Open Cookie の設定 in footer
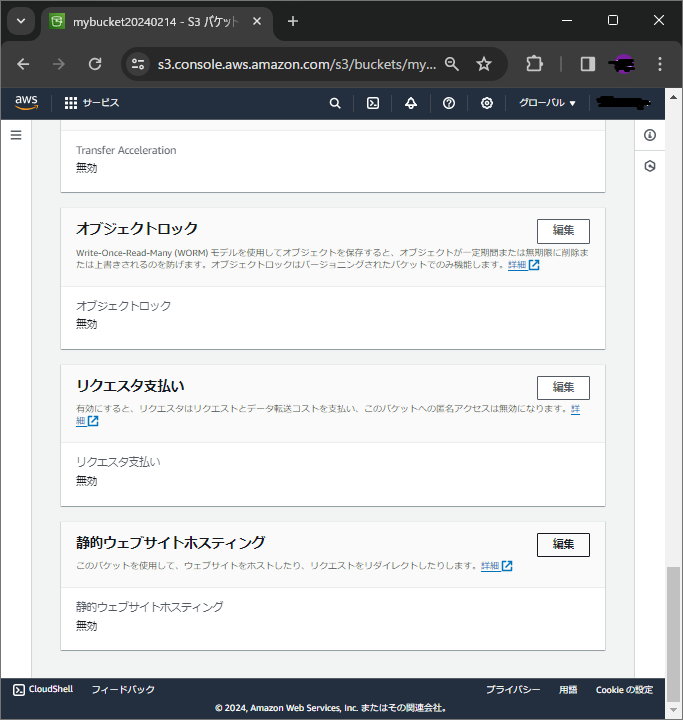Image resolution: width=683 pixels, height=720 pixels. coord(624,689)
